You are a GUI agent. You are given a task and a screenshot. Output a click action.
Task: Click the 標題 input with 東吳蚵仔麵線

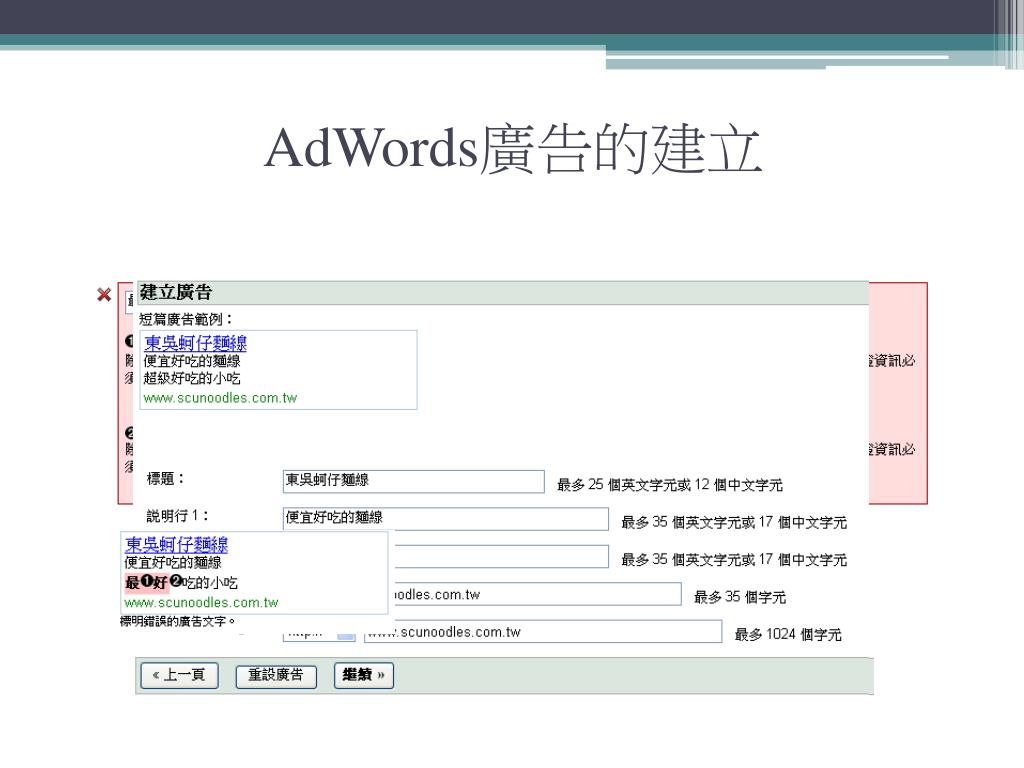click(x=413, y=481)
